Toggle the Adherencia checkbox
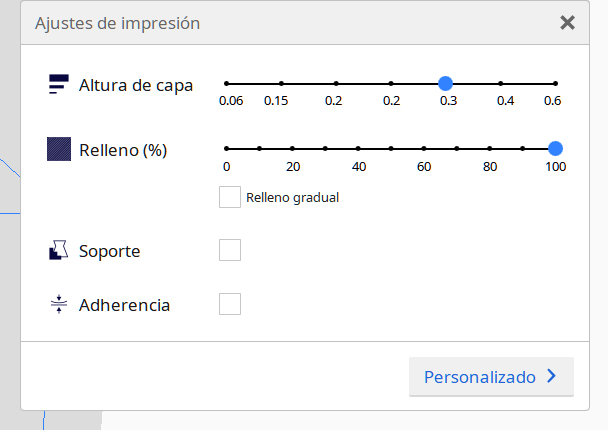This screenshot has height=430, width=608. click(x=230, y=304)
